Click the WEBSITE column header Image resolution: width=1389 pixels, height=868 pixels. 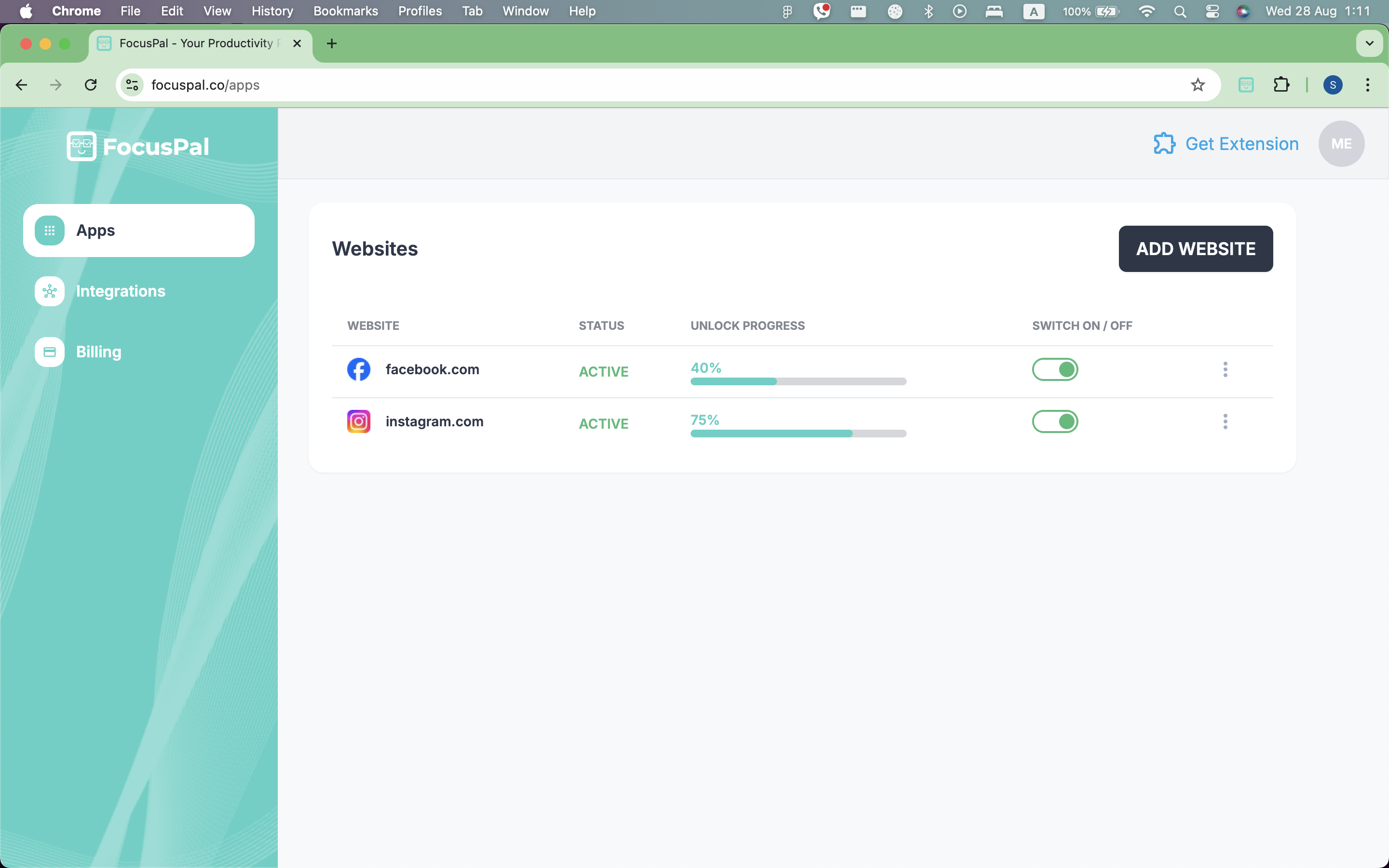coord(373,325)
